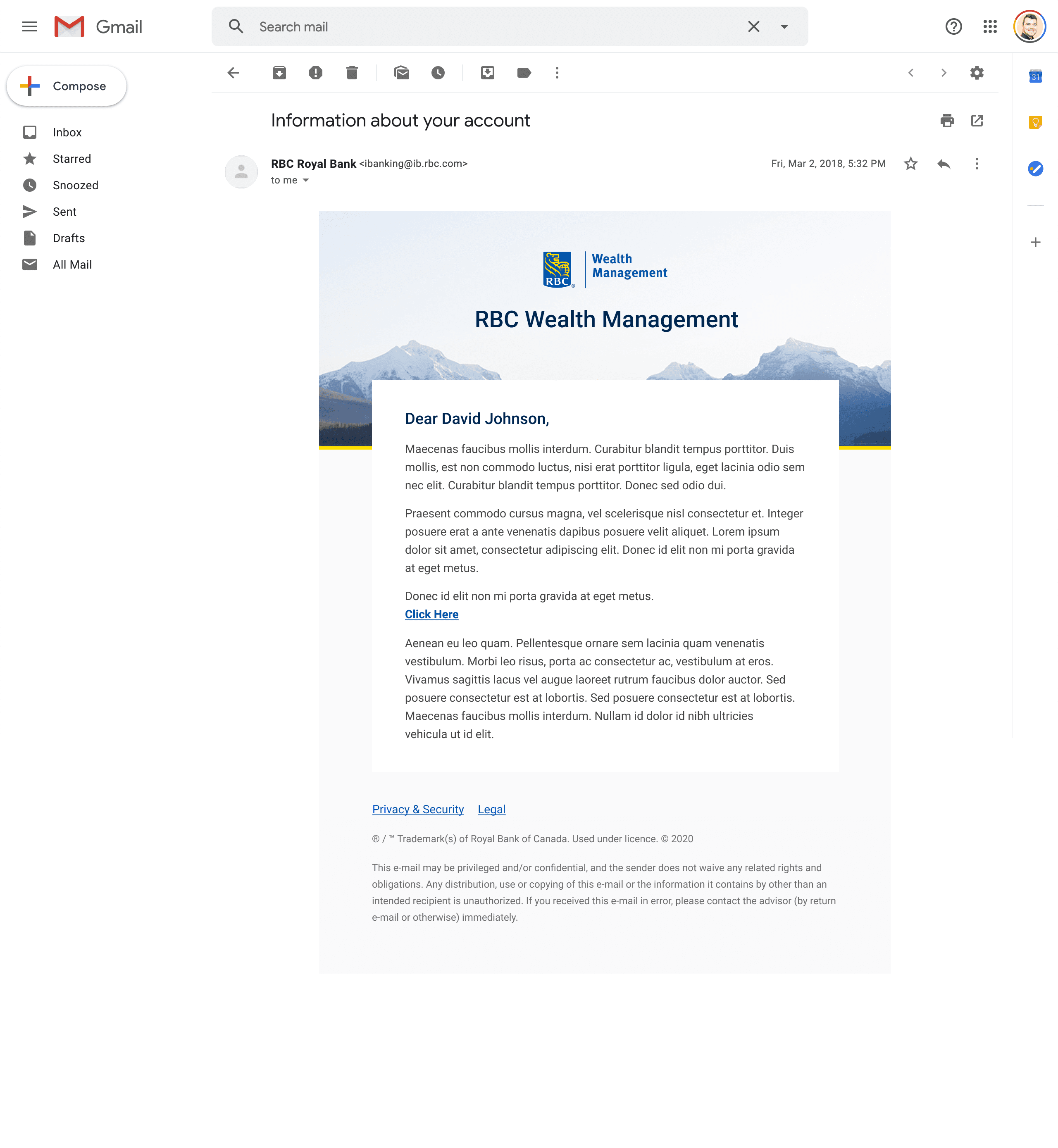Follow the 'Click Here' link
Viewport: 1058px width, 1148px height.
(431, 614)
